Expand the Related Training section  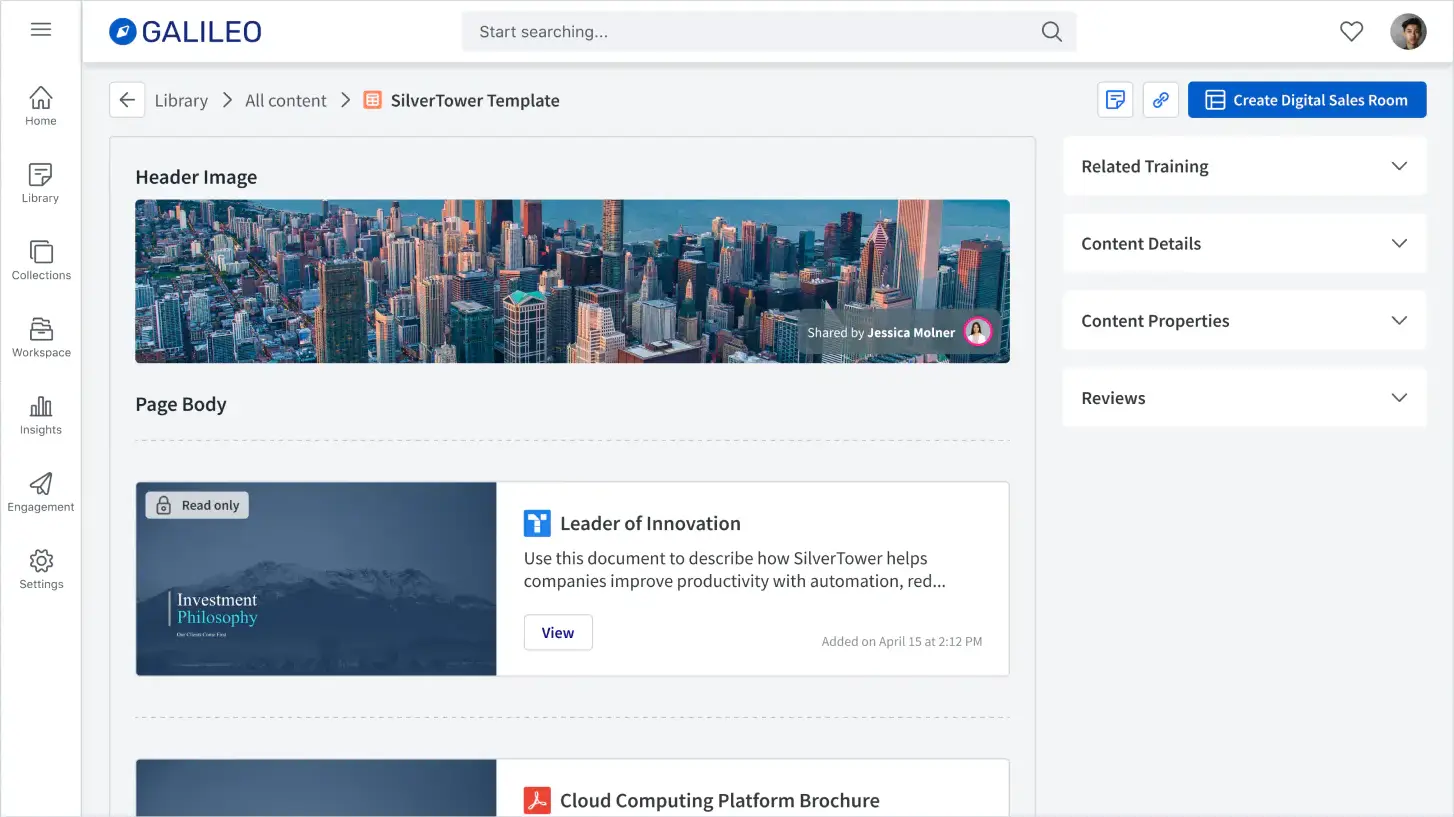click(1244, 166)
